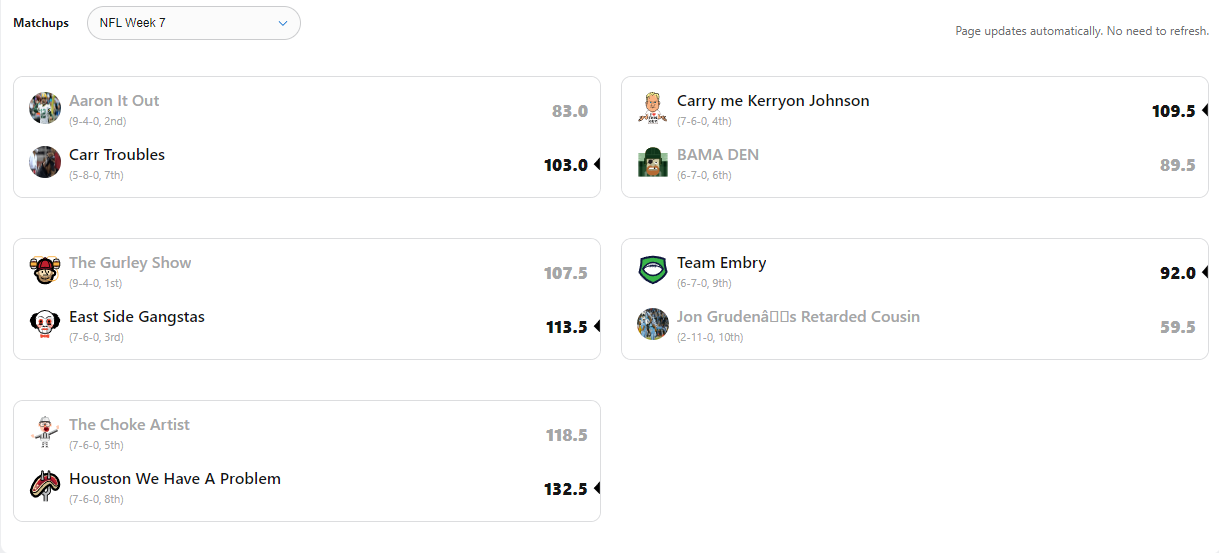This screenshot has width=1219, height=553.
Task: Click Houston We Have A Problem avatar
Action: point(45,486)
